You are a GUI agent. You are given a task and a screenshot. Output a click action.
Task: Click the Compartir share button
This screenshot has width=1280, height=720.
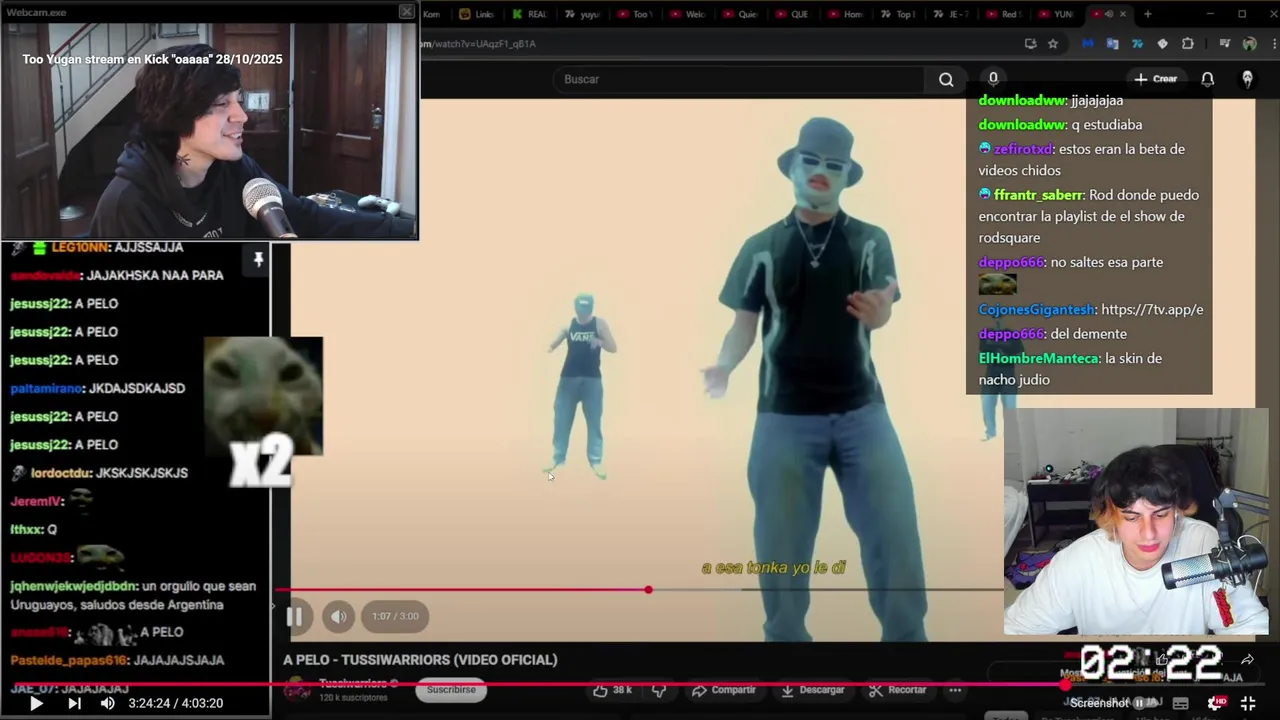coord(724,690)
